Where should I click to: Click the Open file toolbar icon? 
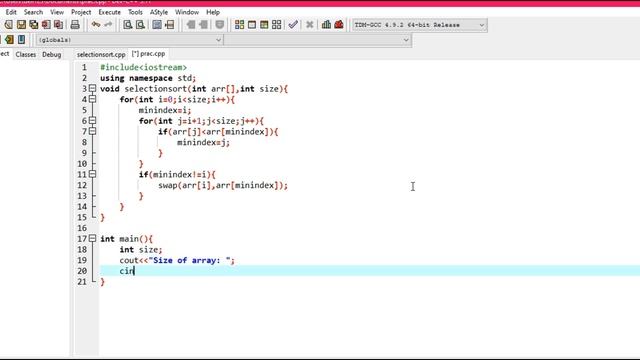pyautogui.click(x=8, y=25)
